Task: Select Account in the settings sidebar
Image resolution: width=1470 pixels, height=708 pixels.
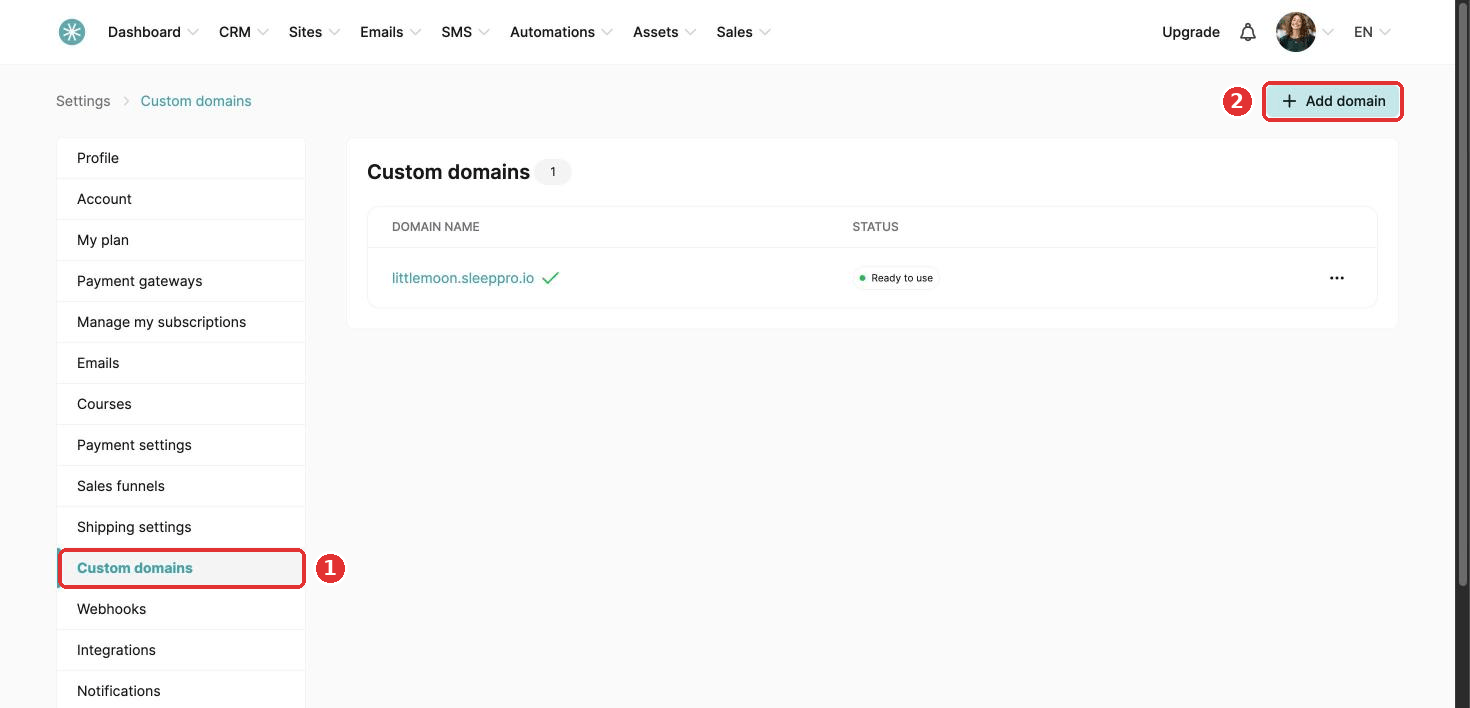Action: point(181,199)
